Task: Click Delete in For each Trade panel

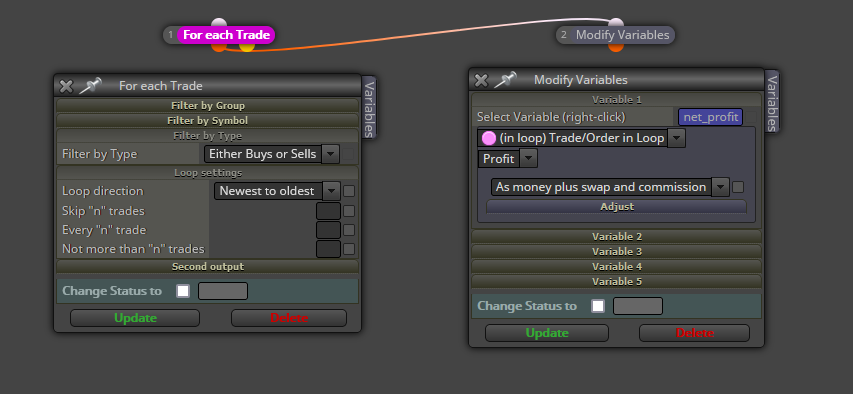Action: tap(289, 318)
